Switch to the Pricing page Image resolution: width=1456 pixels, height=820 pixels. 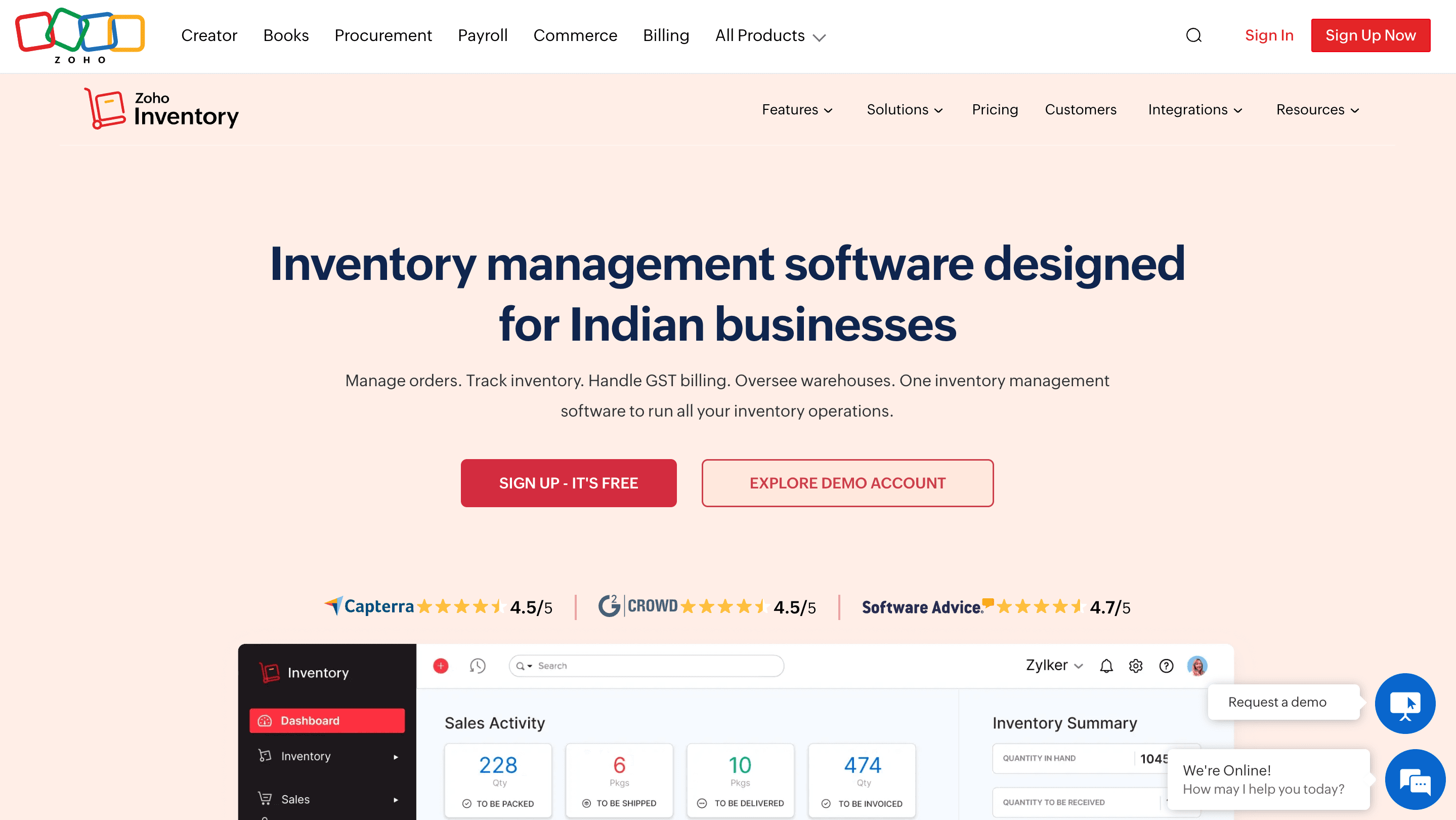(995, 110)
